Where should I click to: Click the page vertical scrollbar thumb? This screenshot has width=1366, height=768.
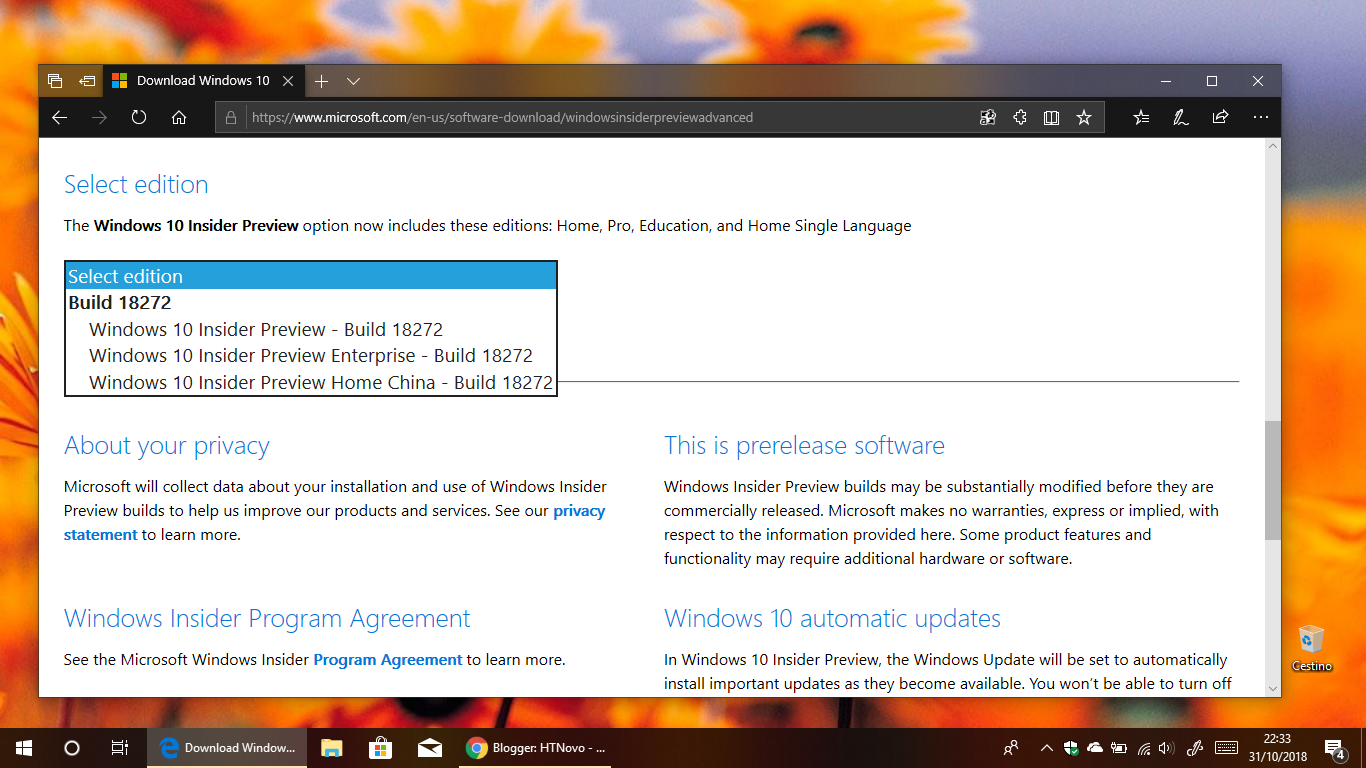1272,480
